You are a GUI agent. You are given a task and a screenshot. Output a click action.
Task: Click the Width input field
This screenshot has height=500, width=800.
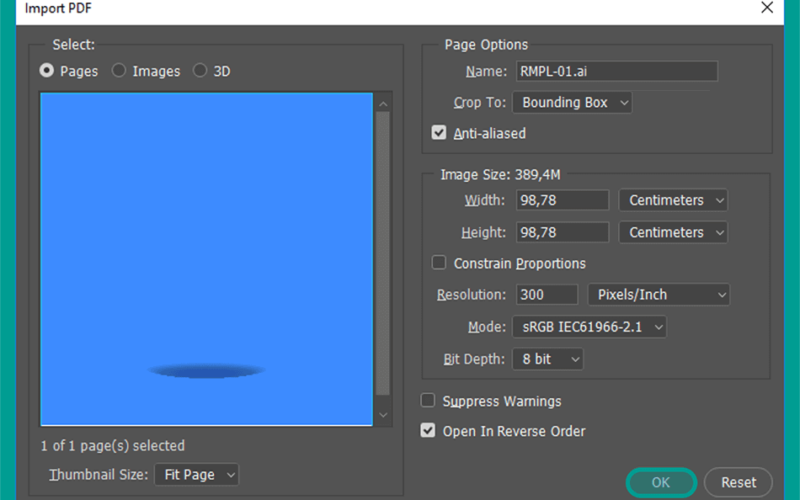(x=562, y=200)
